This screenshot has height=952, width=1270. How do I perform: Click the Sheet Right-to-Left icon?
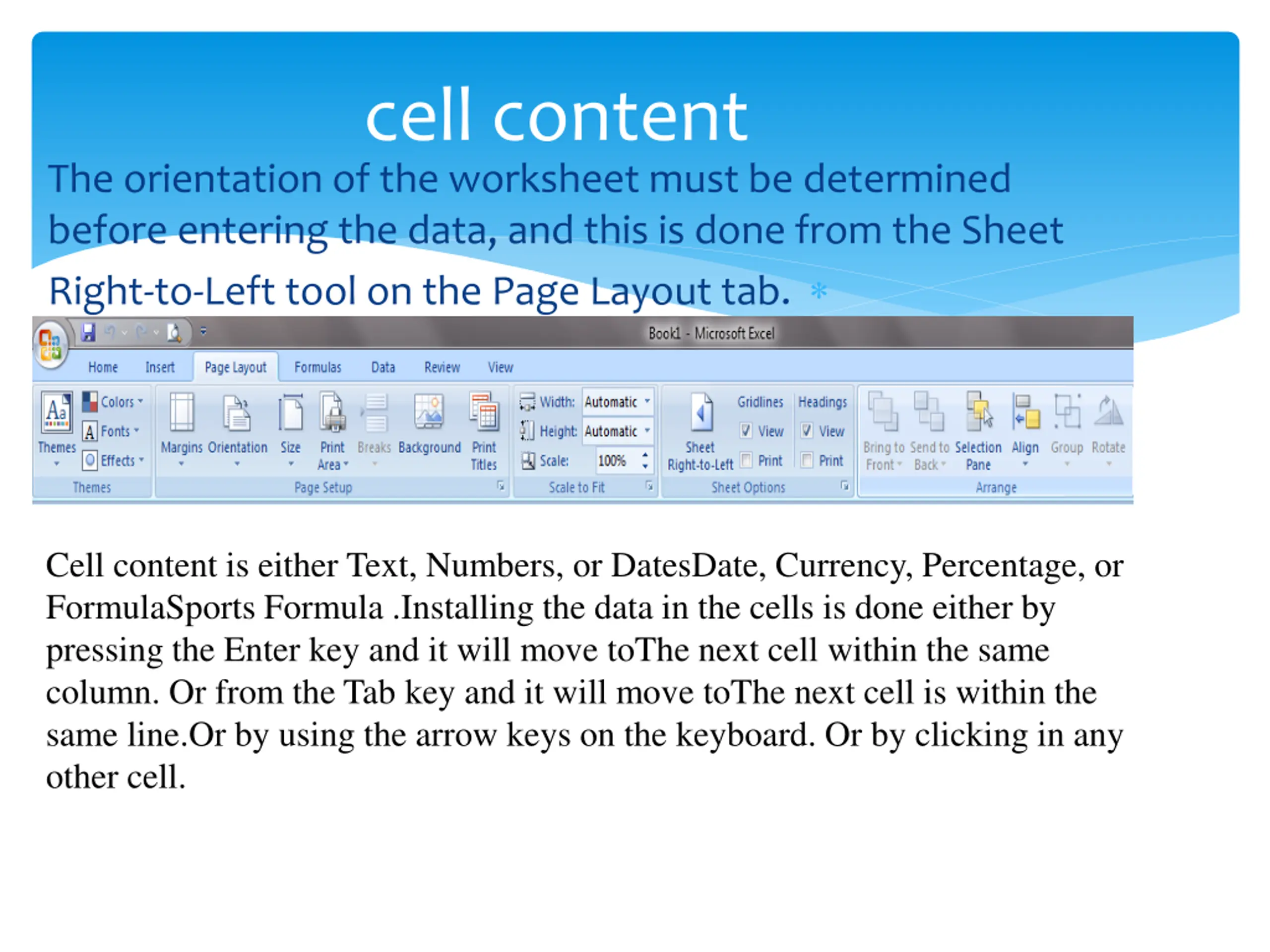[x=701, y=412]
